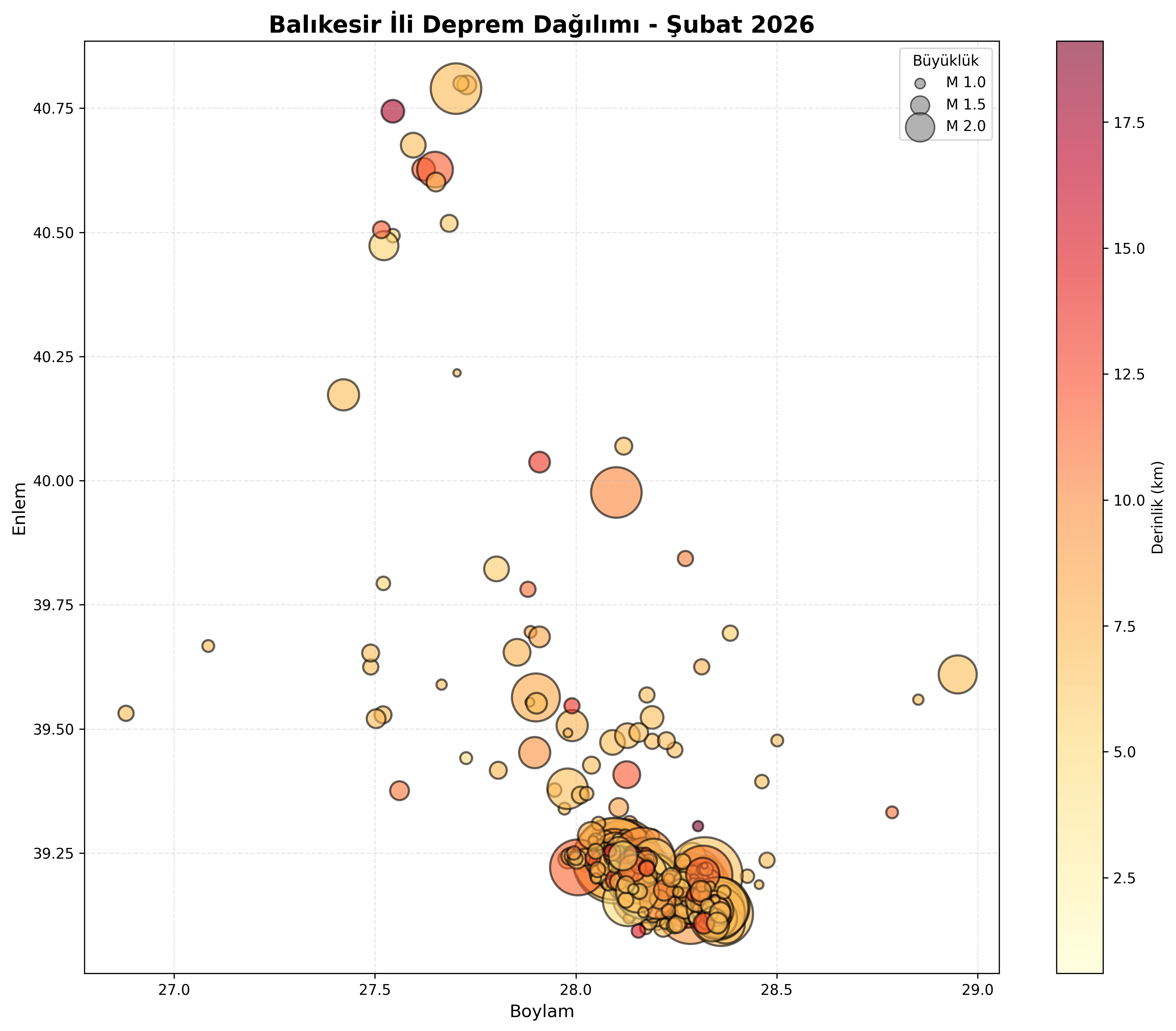Viewport: 1176px width, 1031px height.
Task: Click the small salmon bubble near longitude 28.8, latitude 39.33
Action: click(892, 812)
